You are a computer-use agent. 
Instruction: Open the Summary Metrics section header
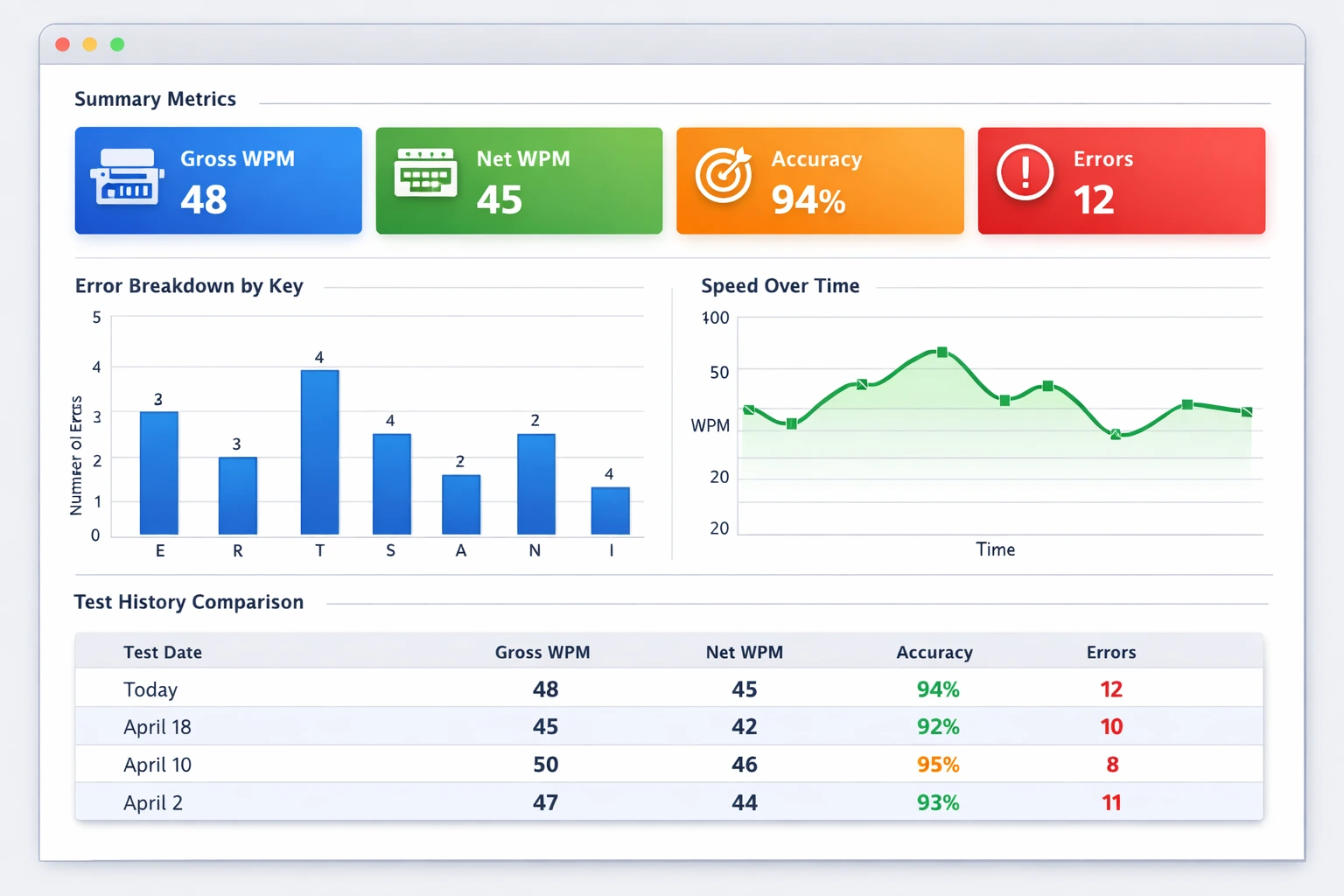point(155,99)
